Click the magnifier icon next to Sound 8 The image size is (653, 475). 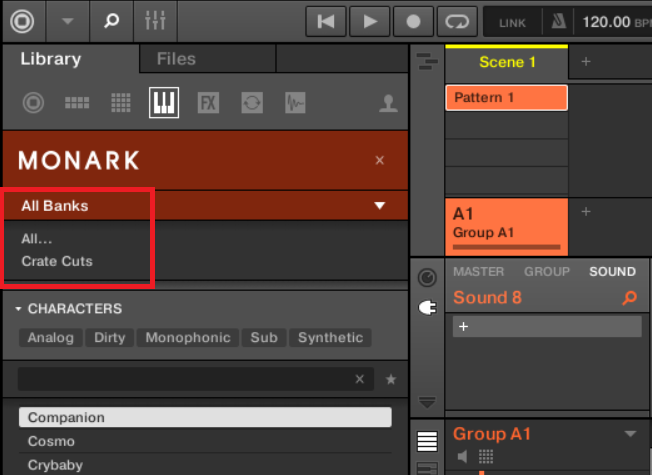629,298
